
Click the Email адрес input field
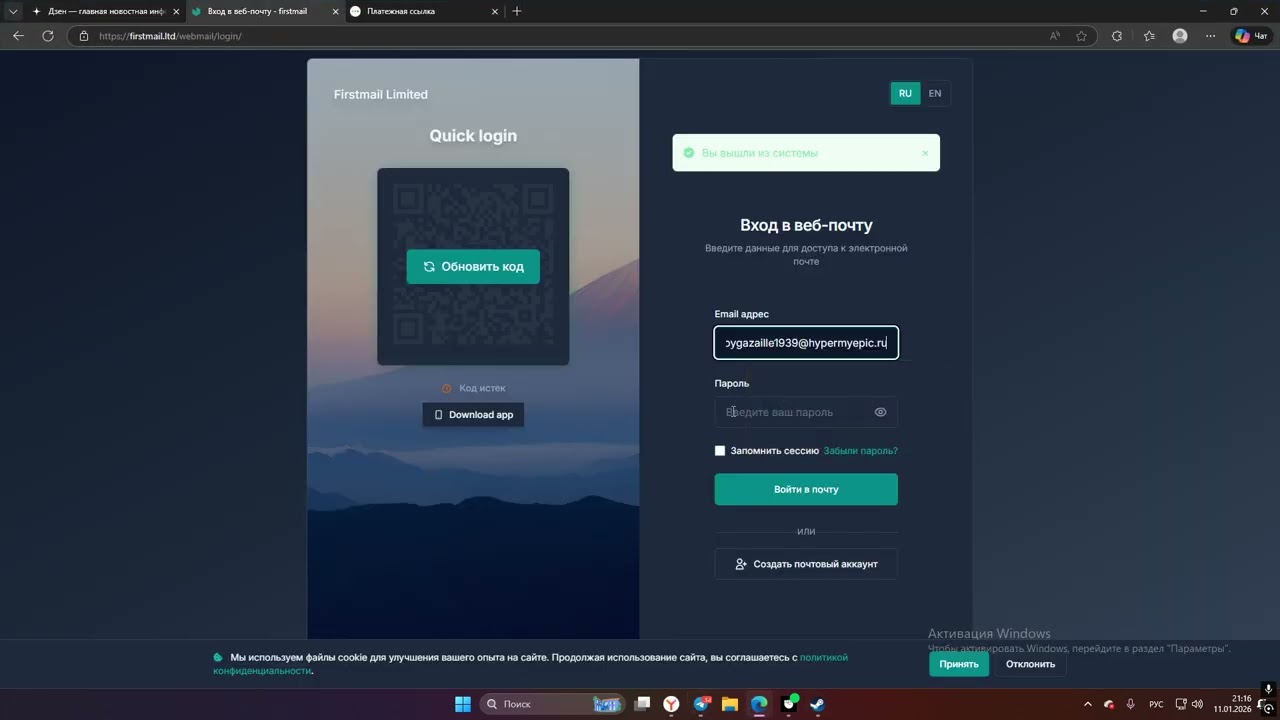(x=806, y=343)
